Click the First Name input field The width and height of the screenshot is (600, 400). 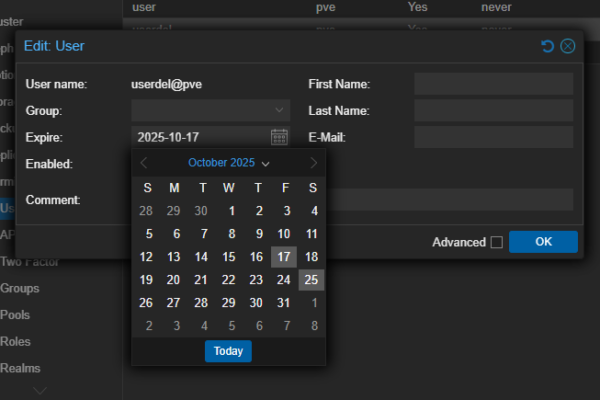point(493,84)
